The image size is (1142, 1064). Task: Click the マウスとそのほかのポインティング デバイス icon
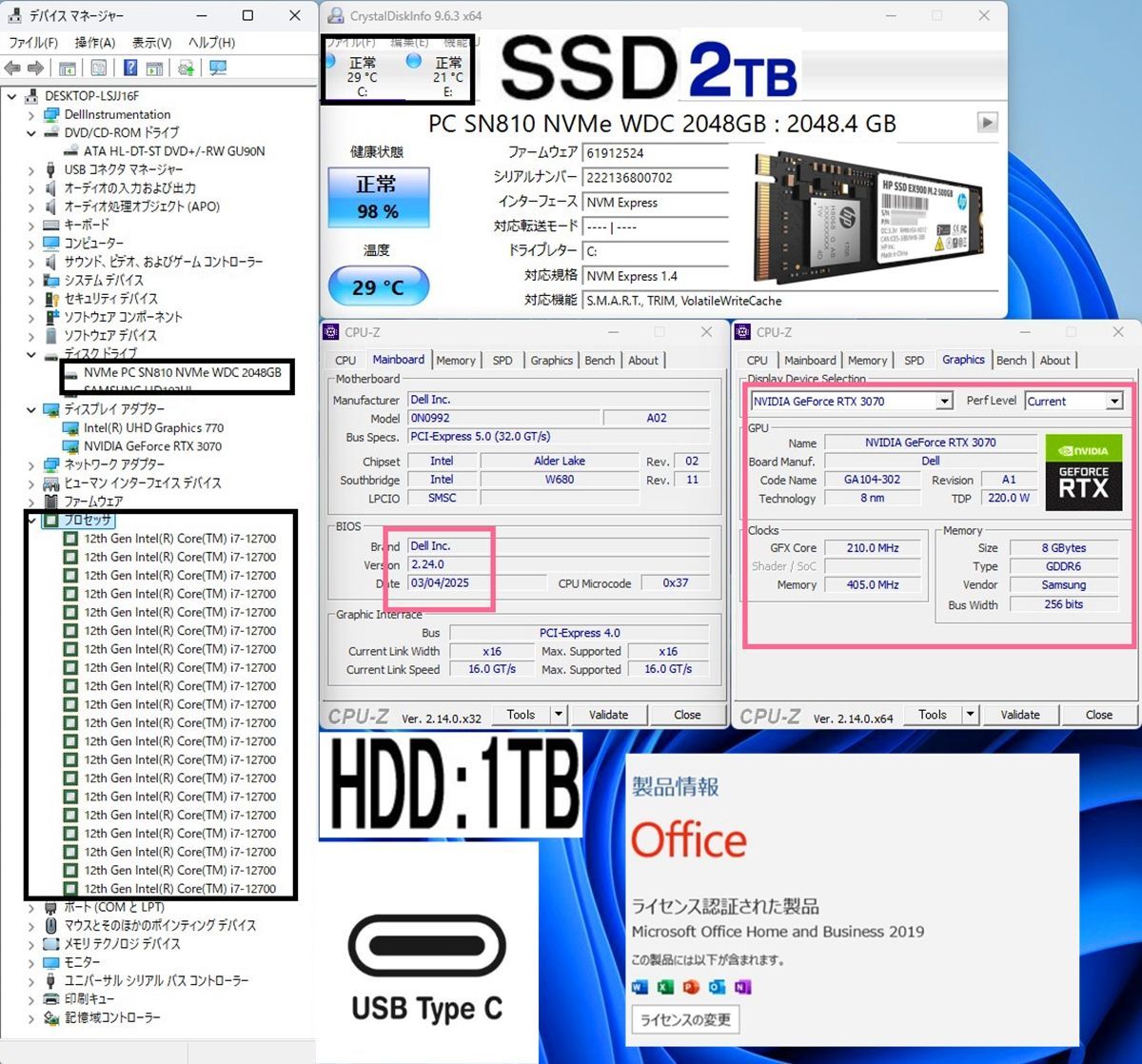coord(51,925)
